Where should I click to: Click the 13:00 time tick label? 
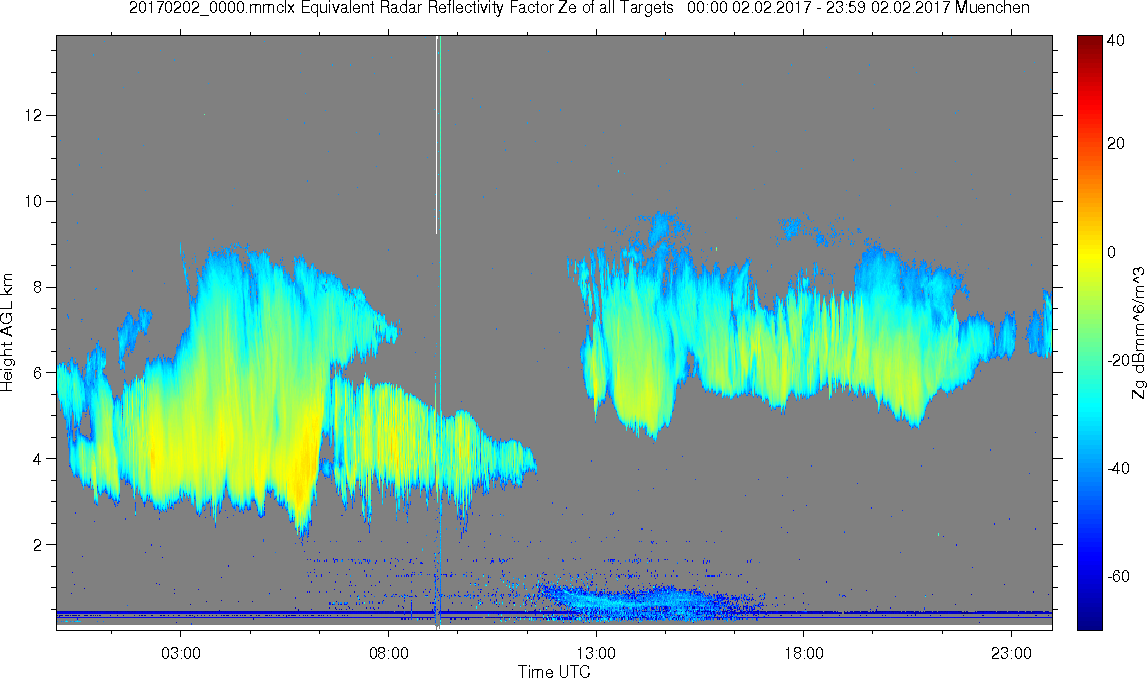(x=596, y=653)
